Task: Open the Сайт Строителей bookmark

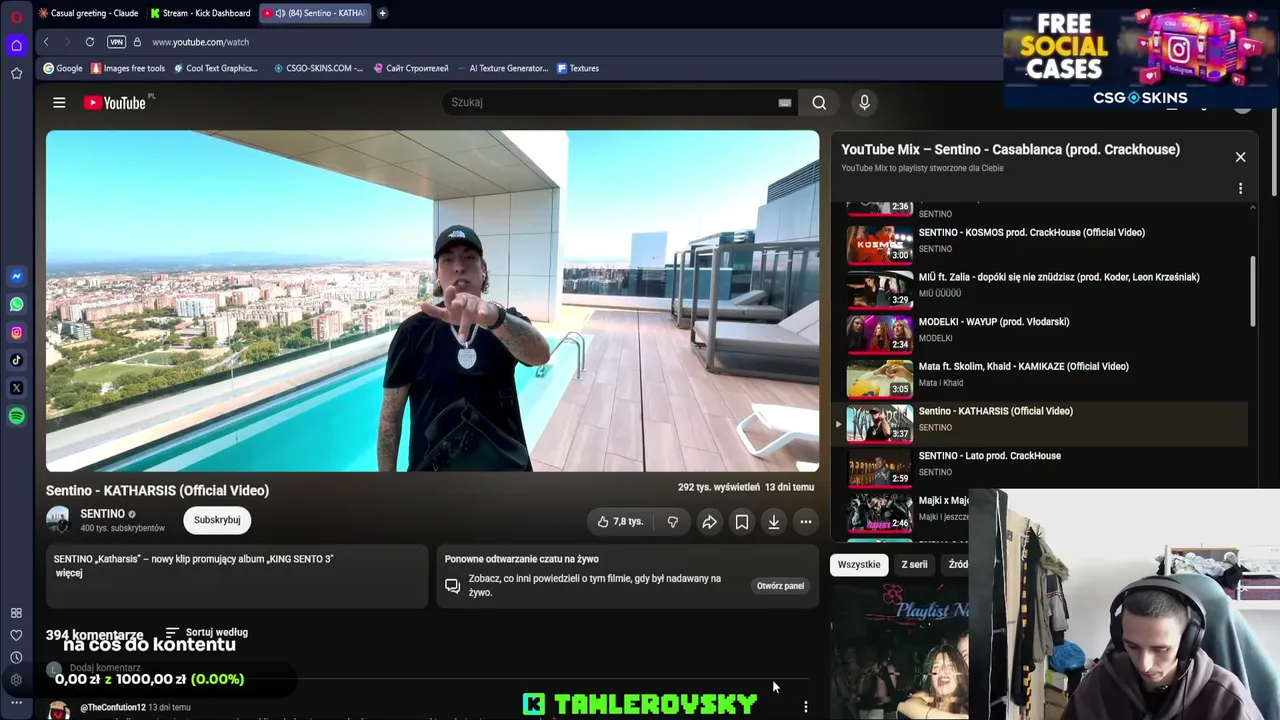Action: pos(411,68)
